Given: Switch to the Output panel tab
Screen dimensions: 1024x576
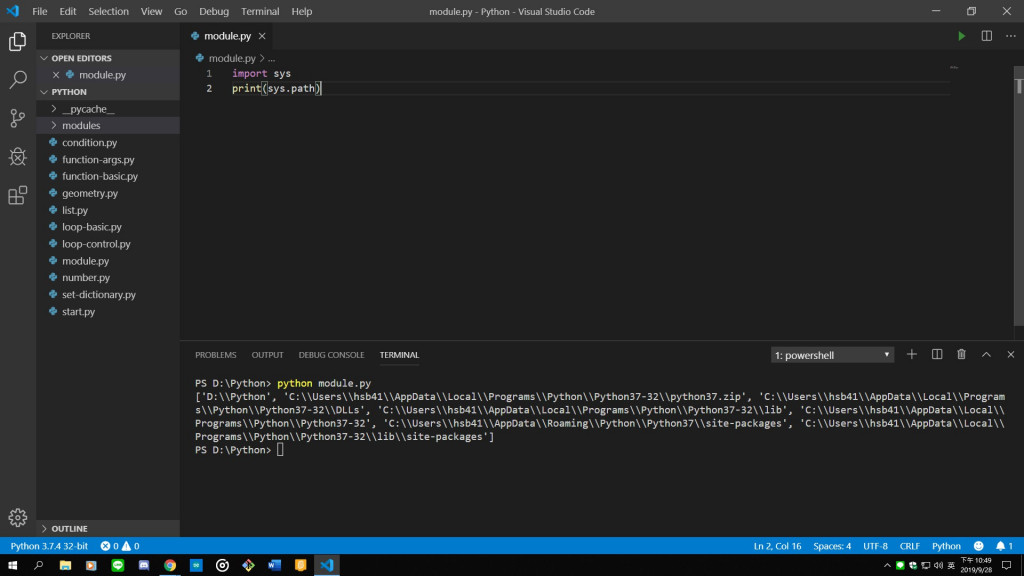Looking at the screenshot, I should click(268, 355).
